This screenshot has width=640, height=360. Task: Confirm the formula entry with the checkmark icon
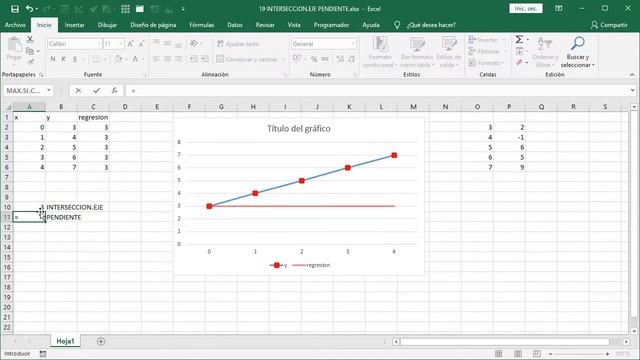pos(96,91)
